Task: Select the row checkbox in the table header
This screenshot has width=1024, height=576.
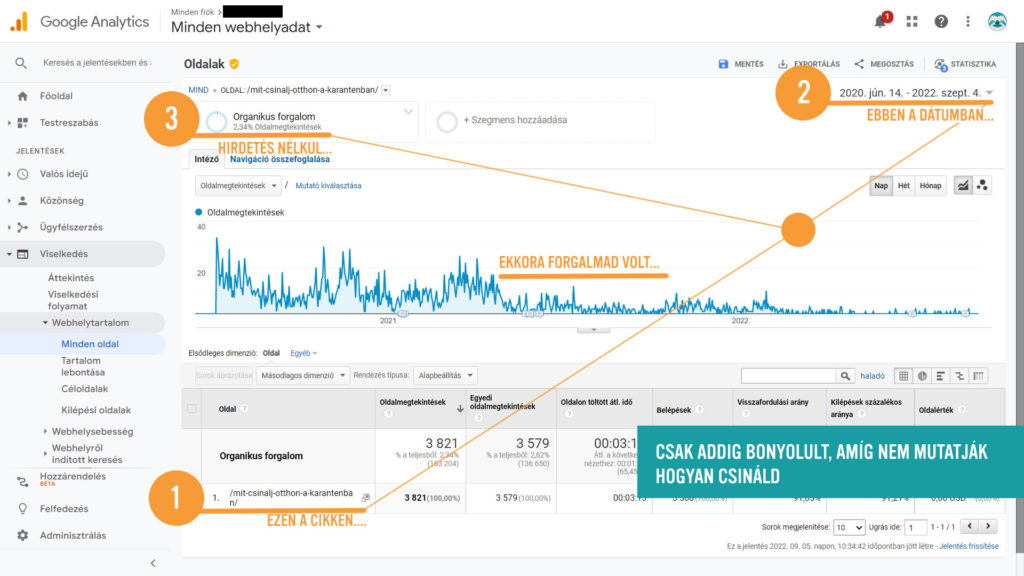Action: coord(190,405)
